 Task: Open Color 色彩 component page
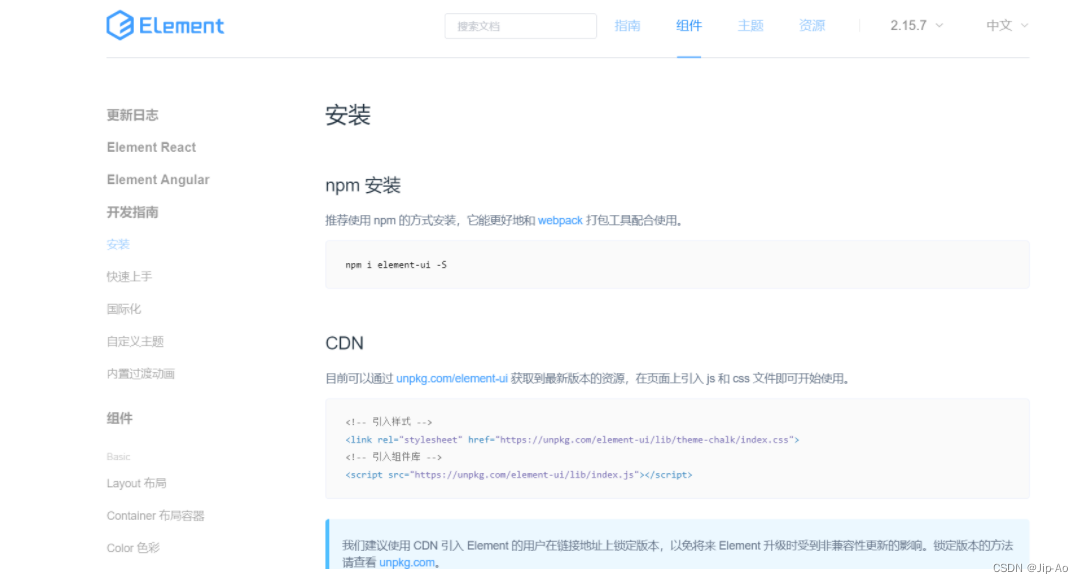(133, 548)
